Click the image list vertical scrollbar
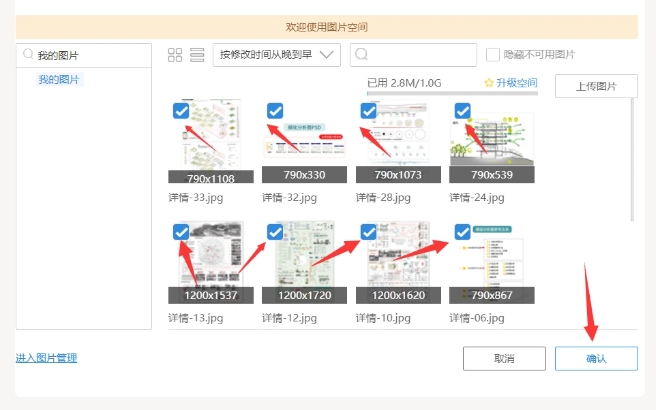The height and width of the screenshot is (410, 656). pyautogui.click(x=632, y=159)
